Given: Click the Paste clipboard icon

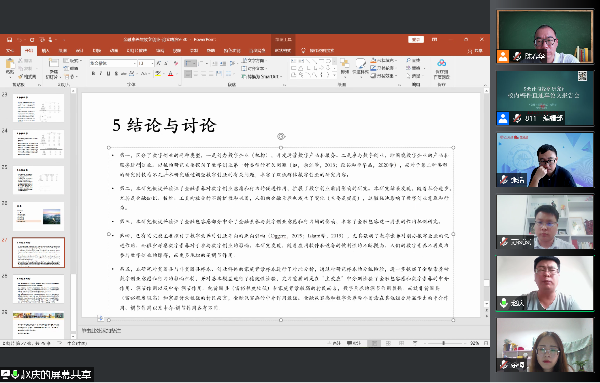Looking at the screenshot, I should 10,66.
